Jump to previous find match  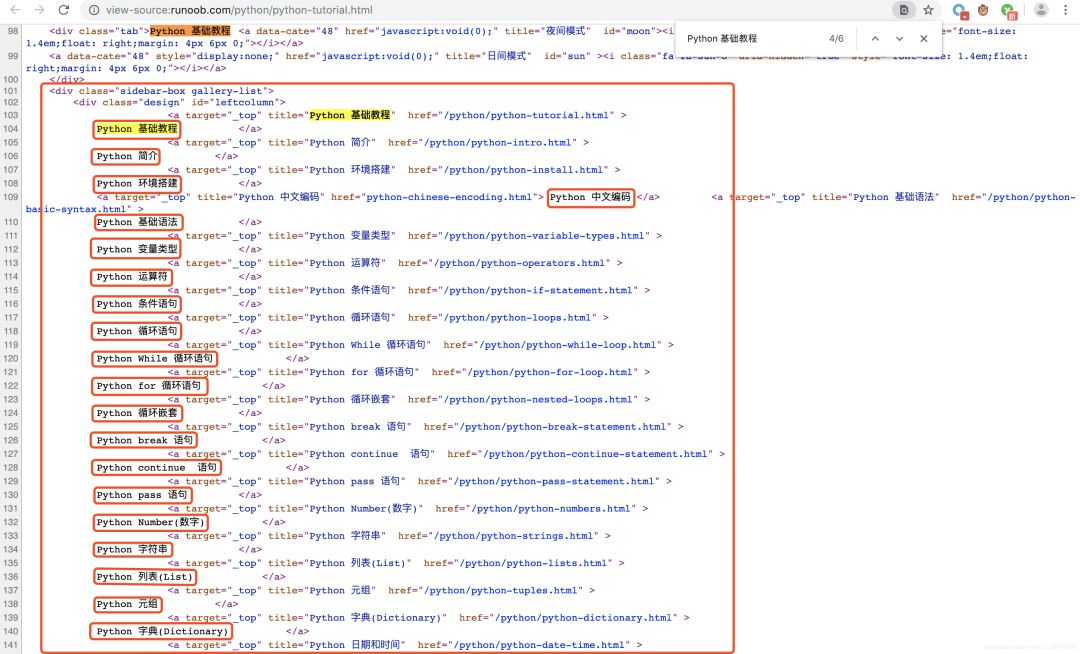pos(875,39)
